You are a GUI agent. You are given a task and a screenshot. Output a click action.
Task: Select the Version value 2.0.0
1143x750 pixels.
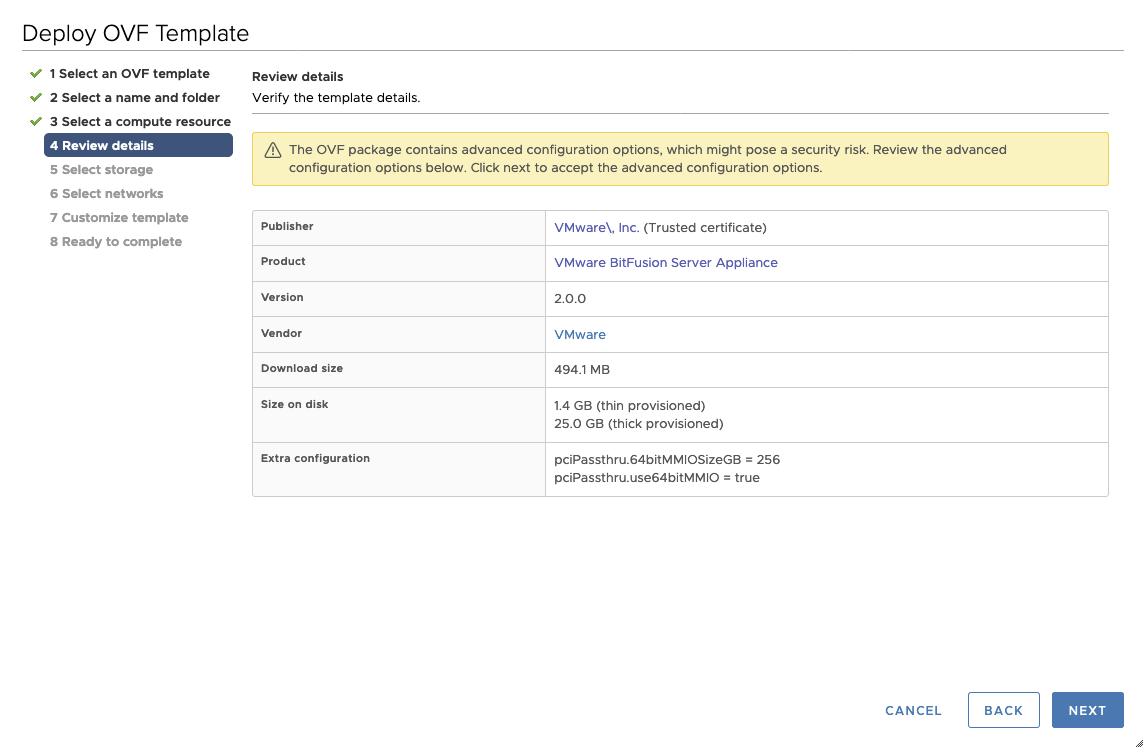[x=570, y=298]
